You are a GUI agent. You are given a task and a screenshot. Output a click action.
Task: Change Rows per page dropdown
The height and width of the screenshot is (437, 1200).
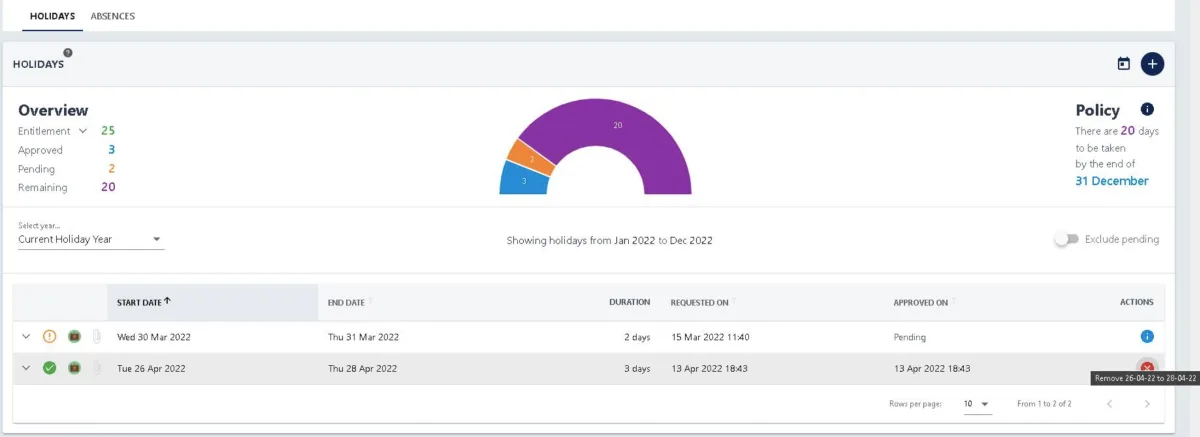coord(977,404)
